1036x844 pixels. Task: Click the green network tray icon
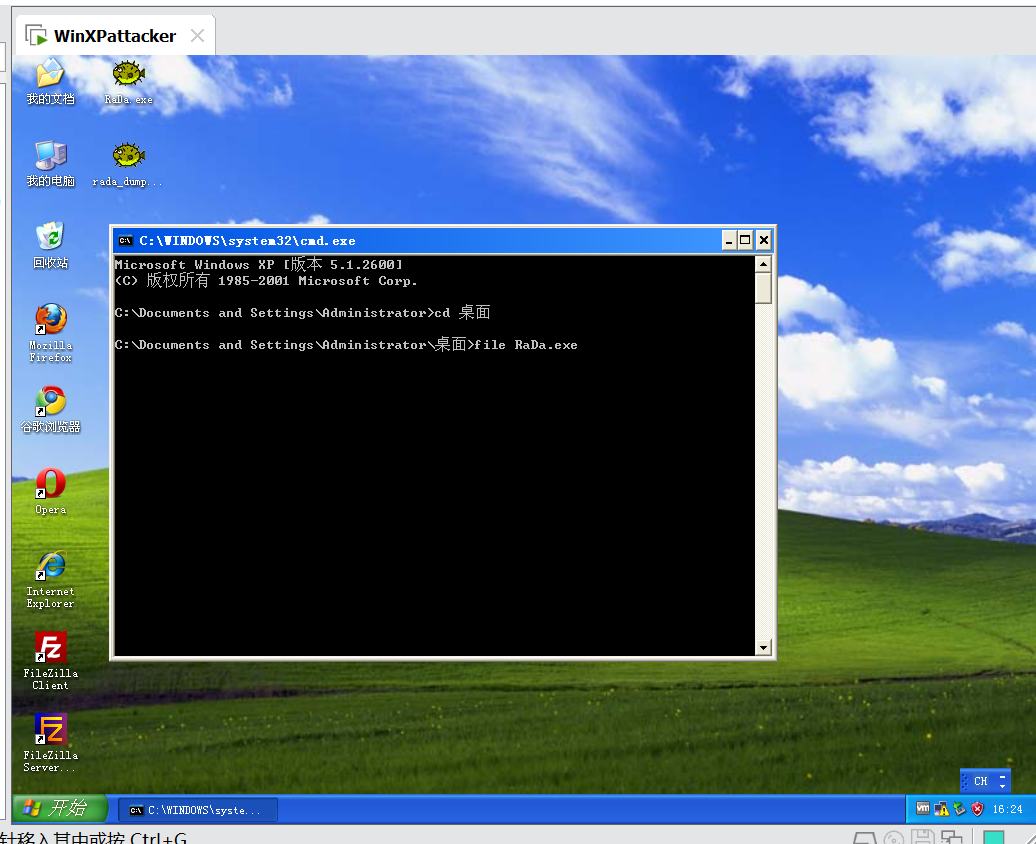[959, 808]
